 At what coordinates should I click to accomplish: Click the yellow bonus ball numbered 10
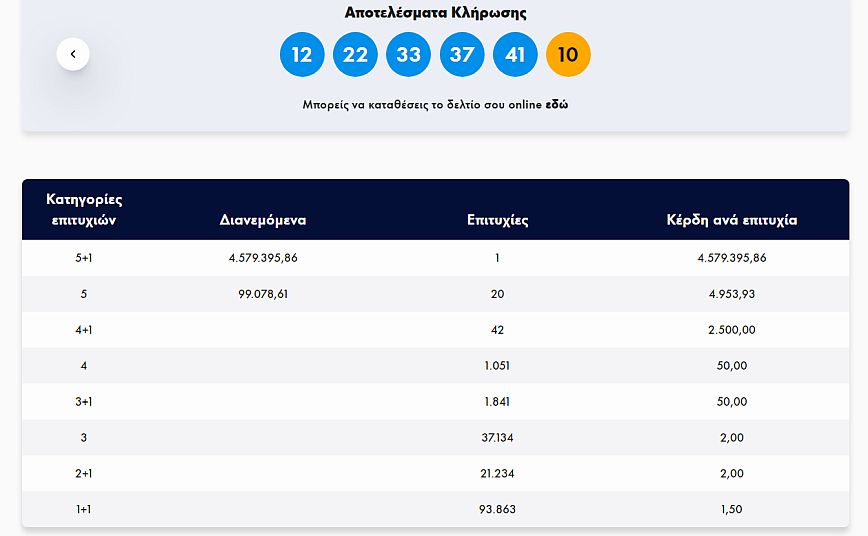click(x=568, y=54)
